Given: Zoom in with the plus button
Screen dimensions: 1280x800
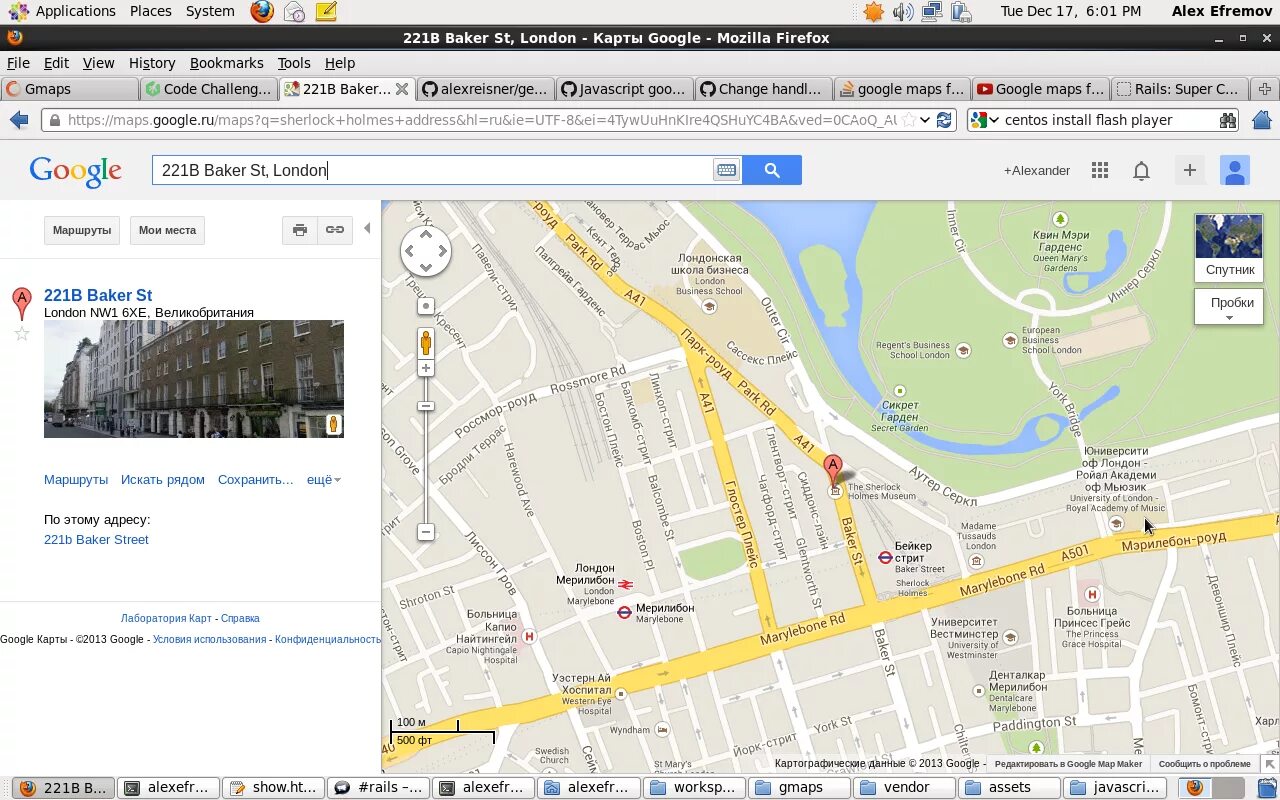Looking at the screenshot, I should 426,369.
